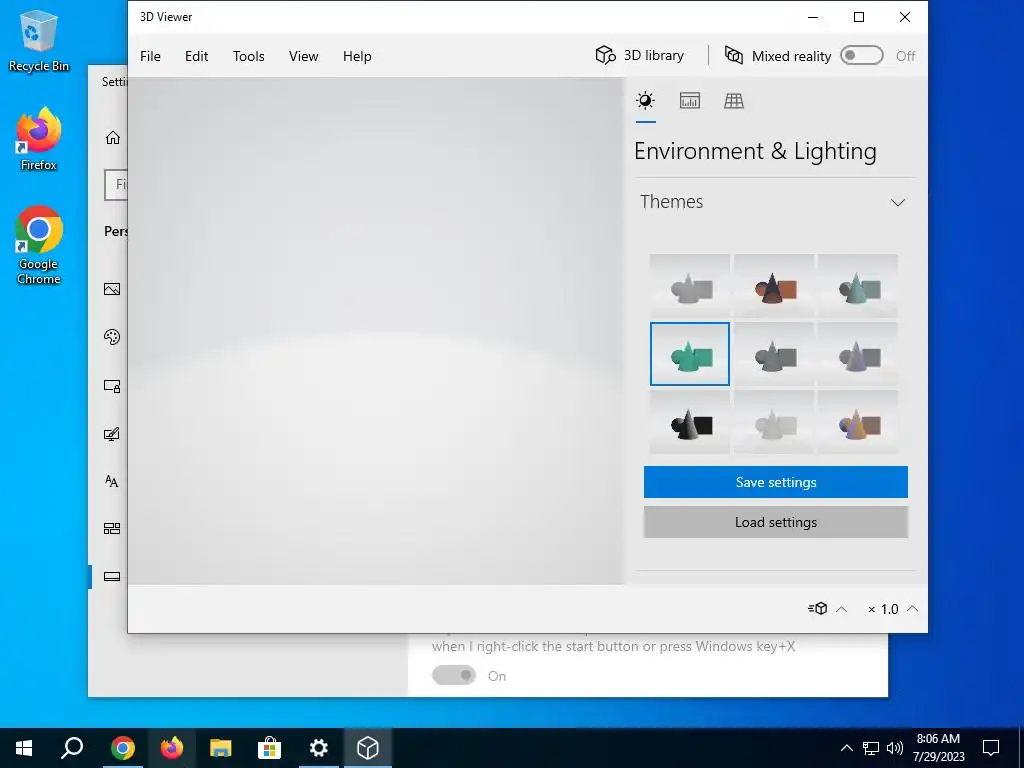Open the Windows Start button

pyautogui.click(x=24, y=748)
